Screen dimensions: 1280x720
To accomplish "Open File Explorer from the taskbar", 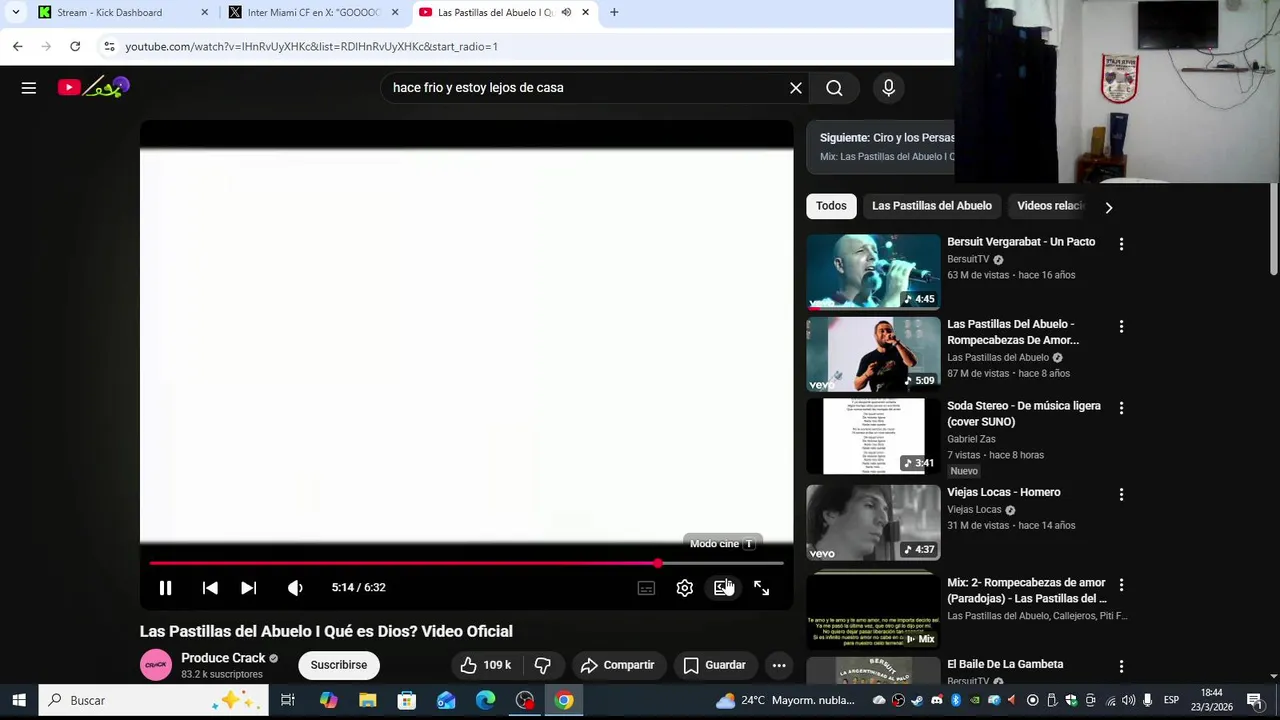I will coord(367,700).
